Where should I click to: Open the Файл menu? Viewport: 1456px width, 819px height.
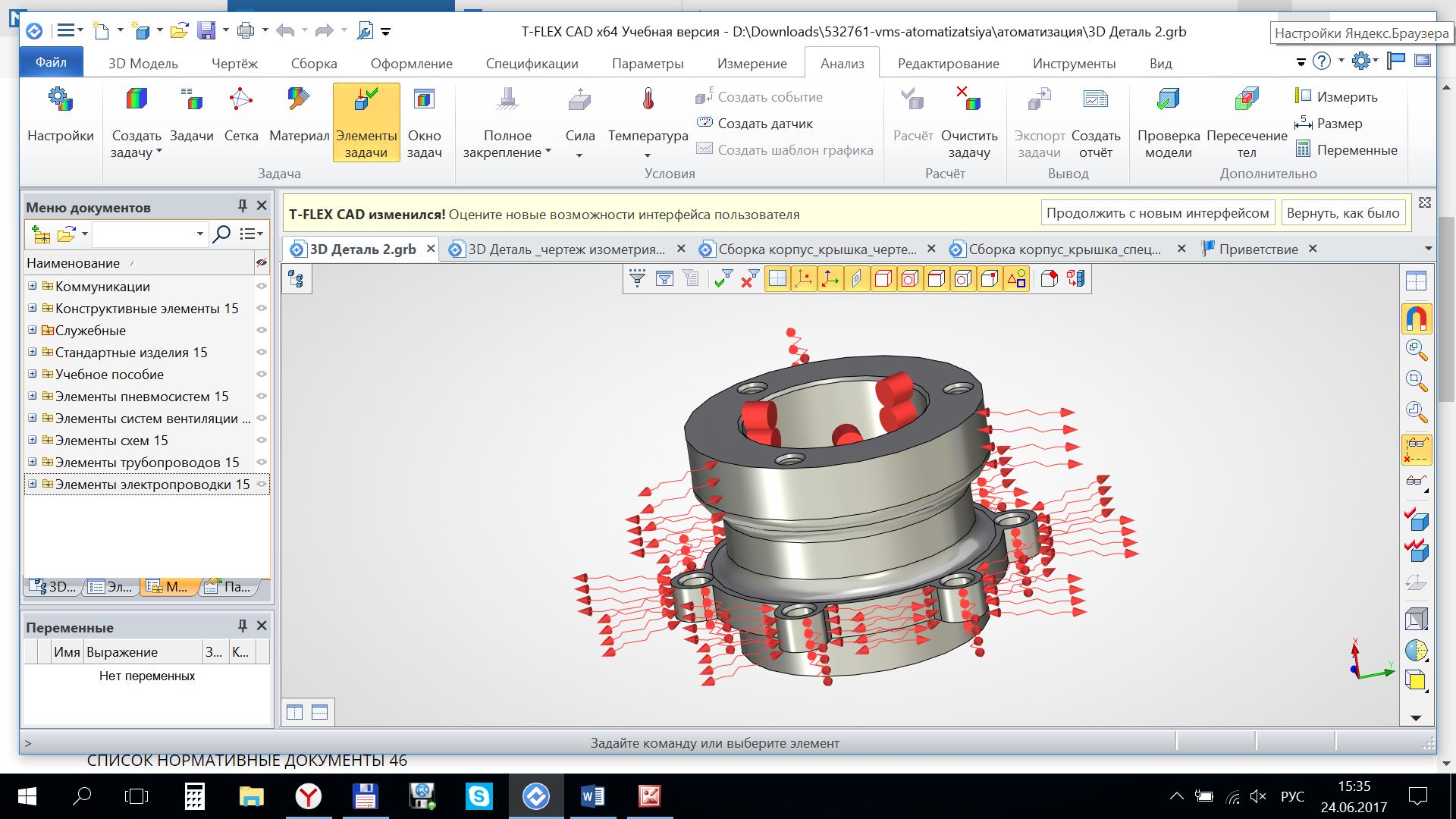[x=51, y=62]
